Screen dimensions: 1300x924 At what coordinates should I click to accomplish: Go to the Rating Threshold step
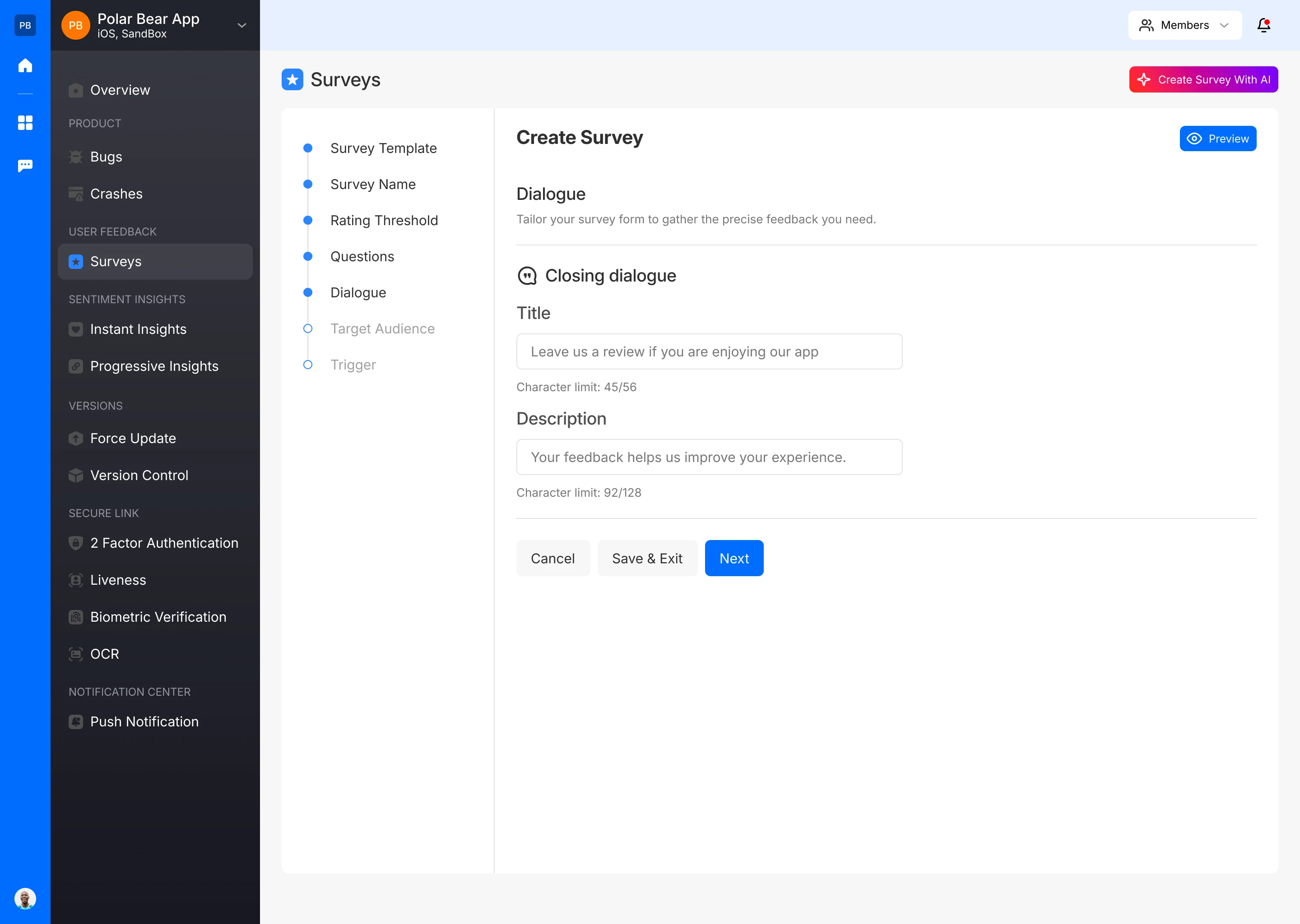[384, 220]
